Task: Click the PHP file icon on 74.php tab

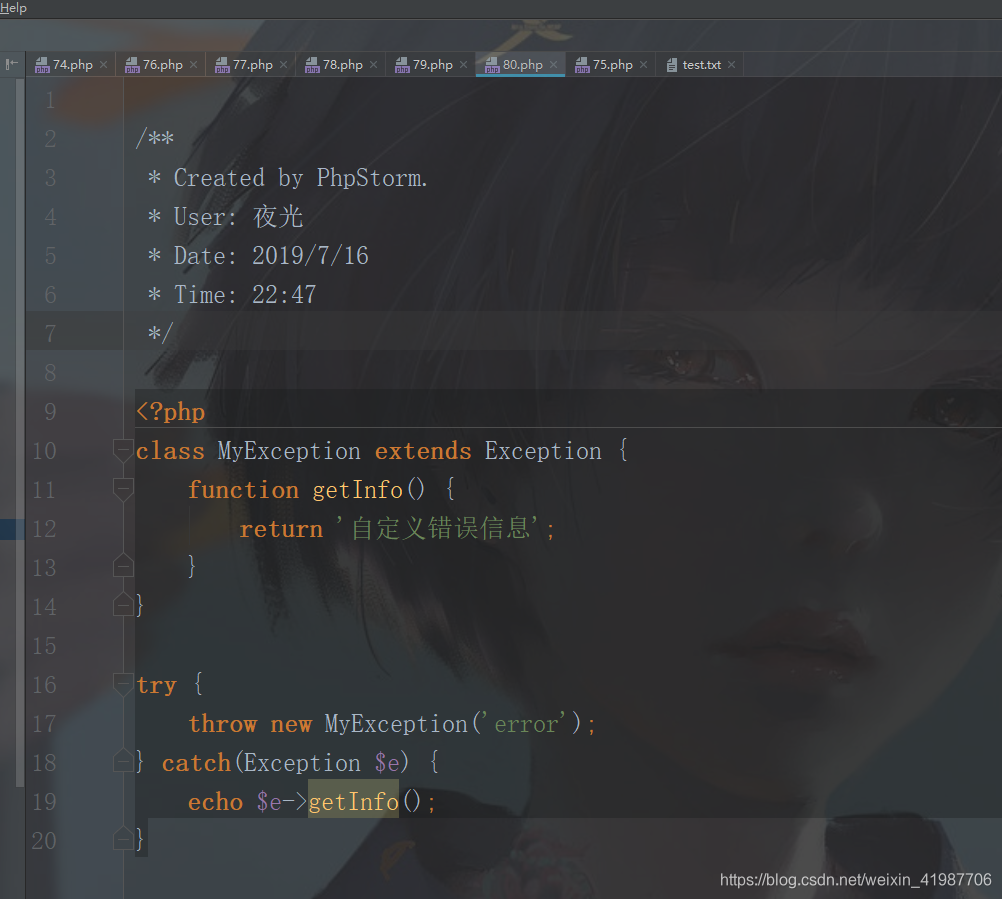Action: coord(42,65)
